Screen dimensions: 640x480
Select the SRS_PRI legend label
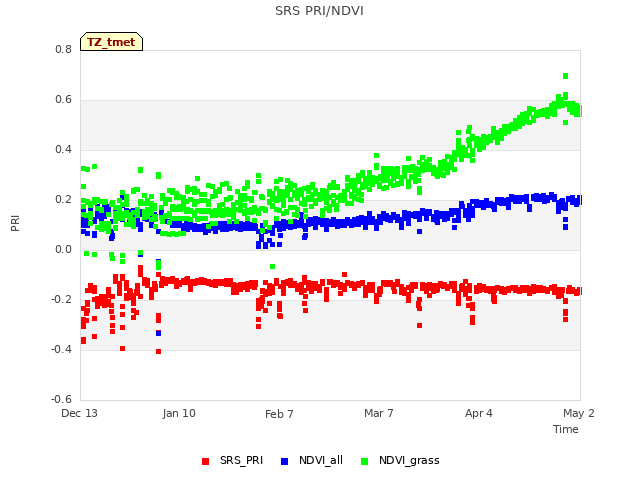(241, 460)
